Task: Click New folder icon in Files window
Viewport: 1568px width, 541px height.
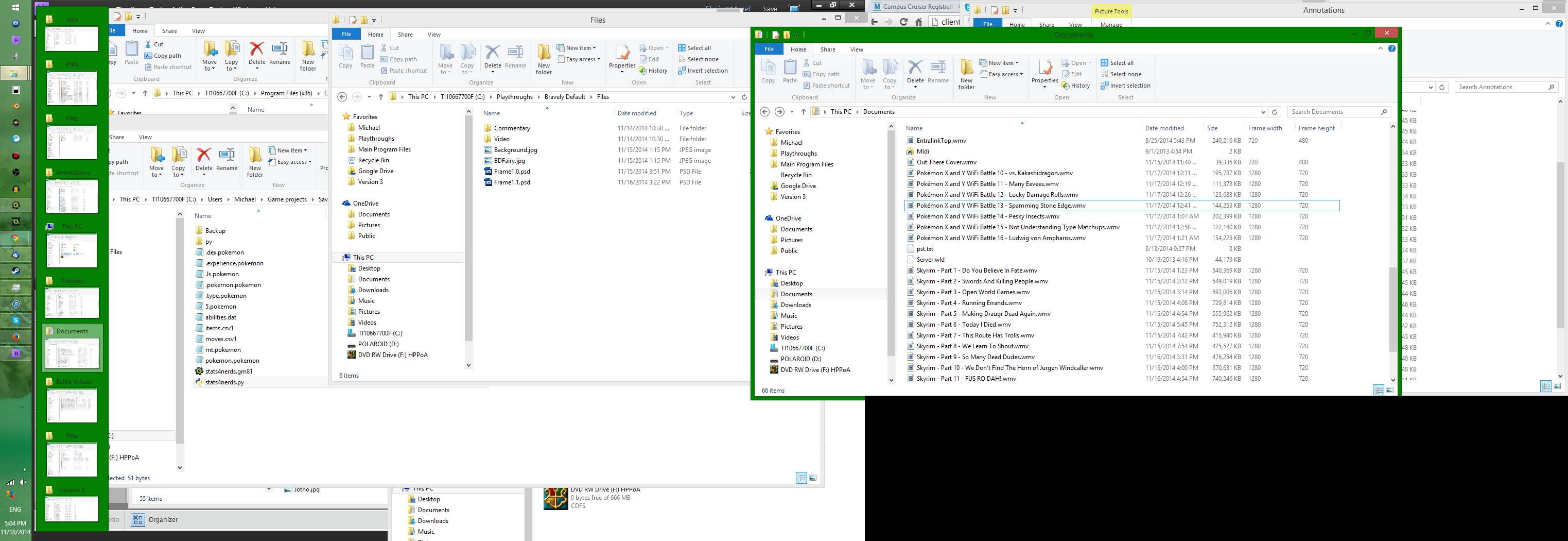Action: click(544, 59)
